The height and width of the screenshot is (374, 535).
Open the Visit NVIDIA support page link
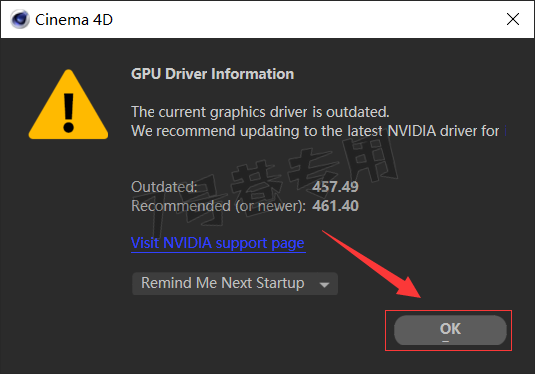point(218,243)
